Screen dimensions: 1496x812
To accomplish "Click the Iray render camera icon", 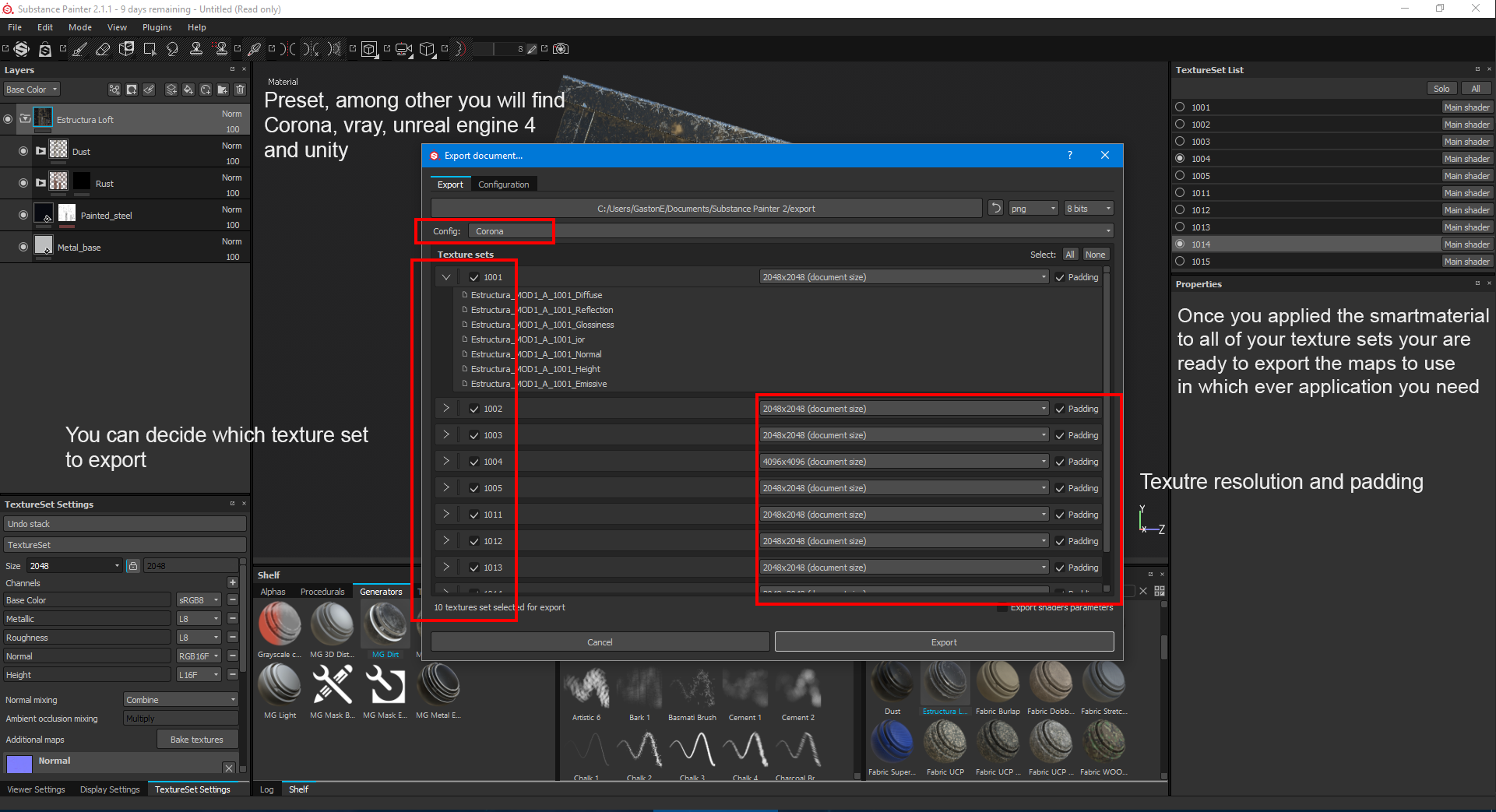I will click(561, 49).
